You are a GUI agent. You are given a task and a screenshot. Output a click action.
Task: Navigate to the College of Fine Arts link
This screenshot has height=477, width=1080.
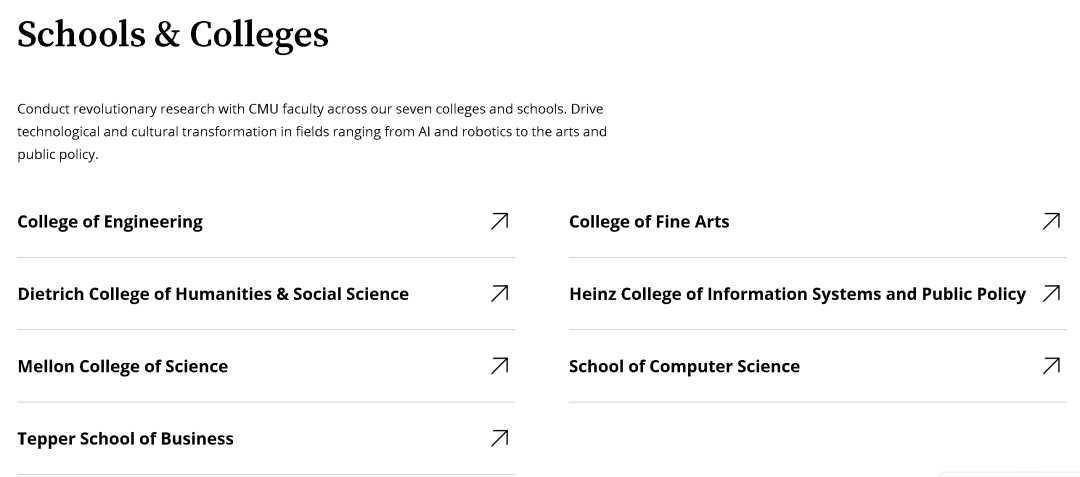pos(649,222)
